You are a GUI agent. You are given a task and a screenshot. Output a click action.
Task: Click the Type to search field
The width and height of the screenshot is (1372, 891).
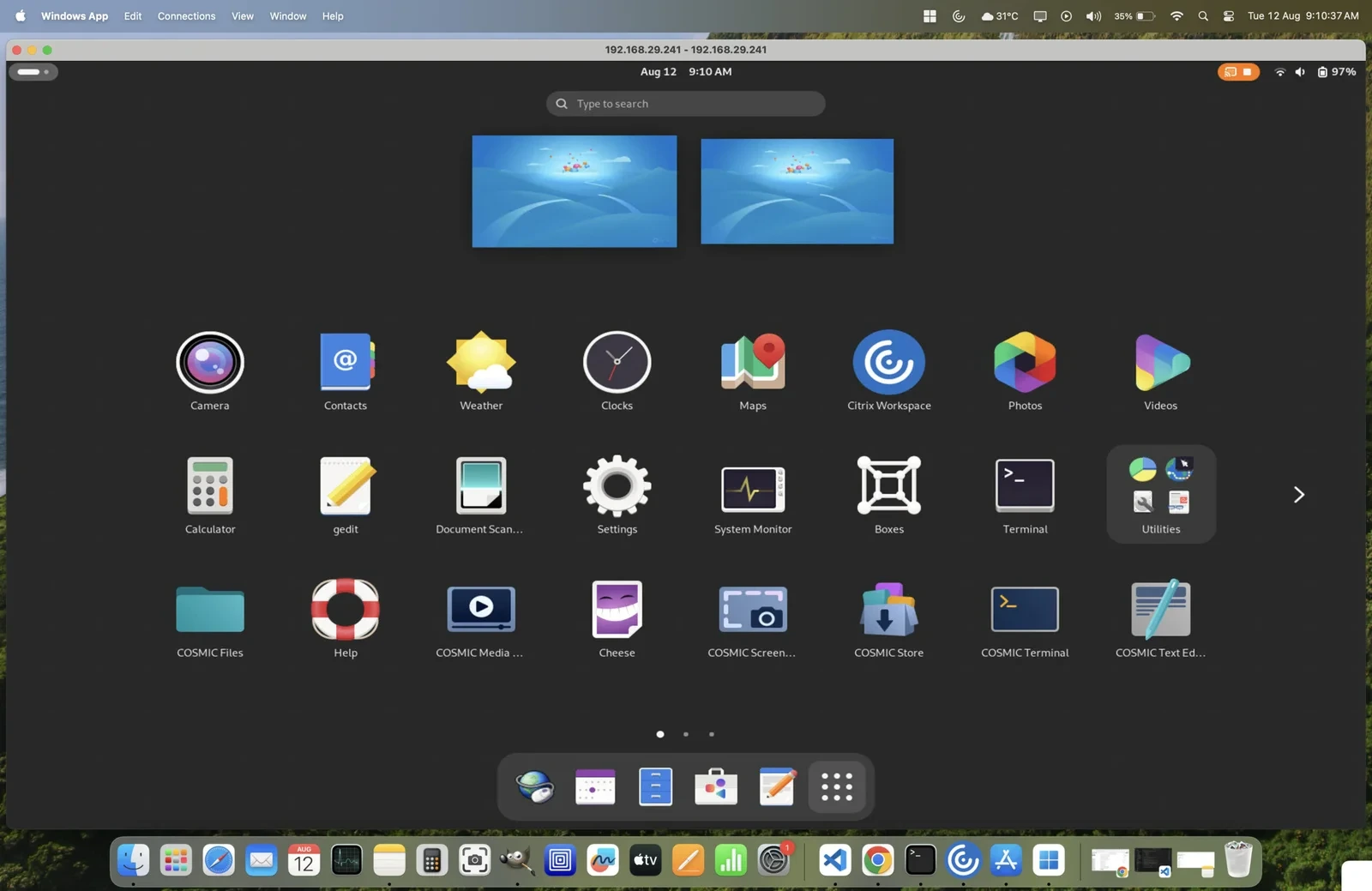(x=685, y=104)
